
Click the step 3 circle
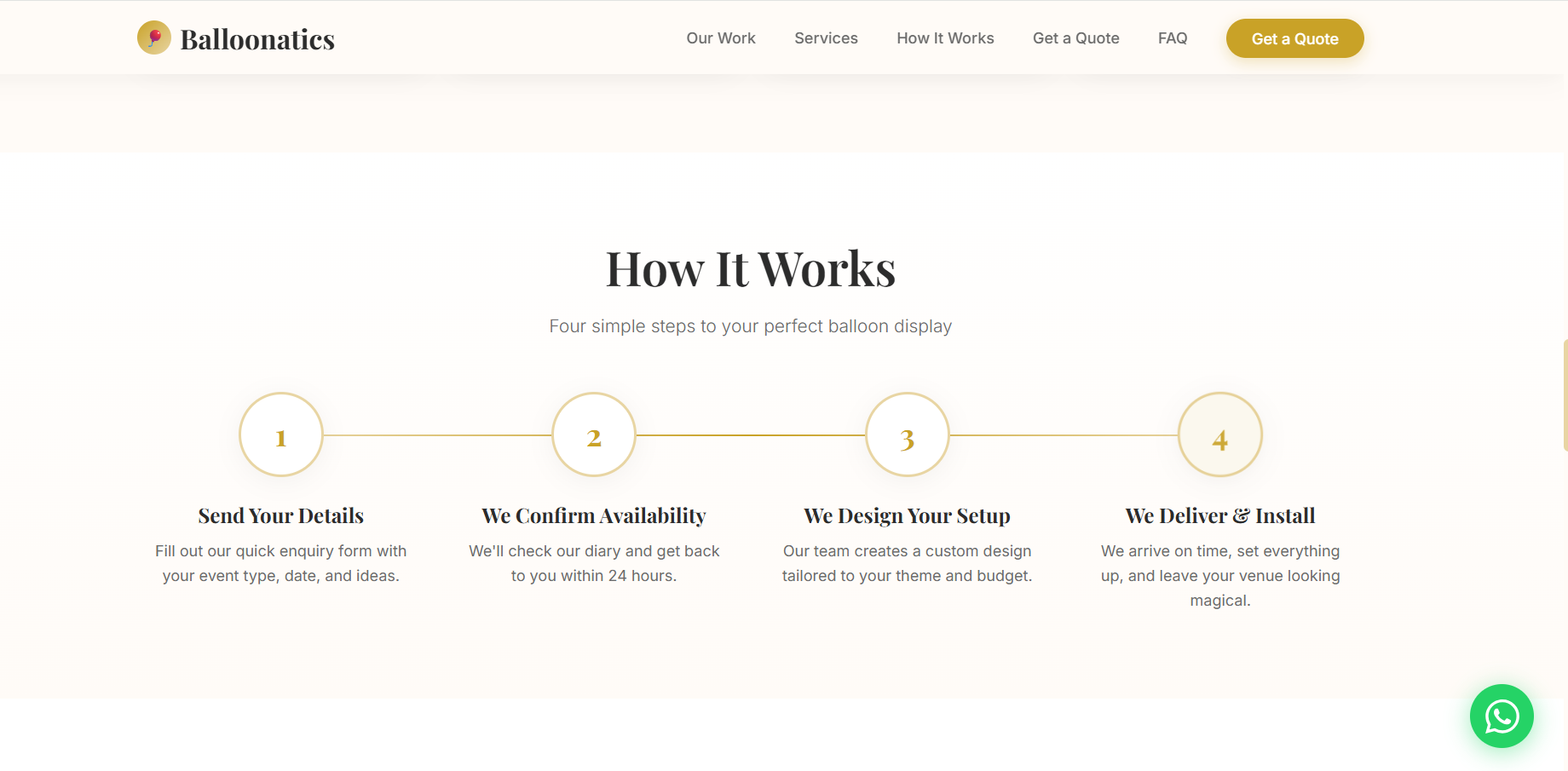pos(908,434)
